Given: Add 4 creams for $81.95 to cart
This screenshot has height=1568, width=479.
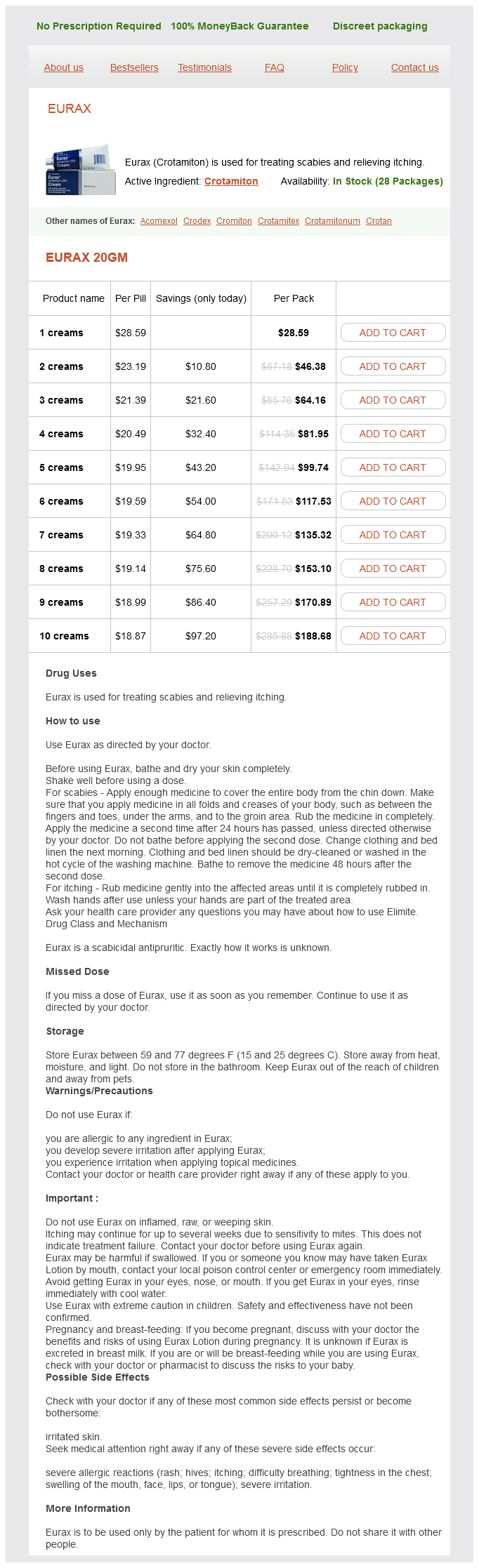Looking at the screenshot, I should point(393,434).
